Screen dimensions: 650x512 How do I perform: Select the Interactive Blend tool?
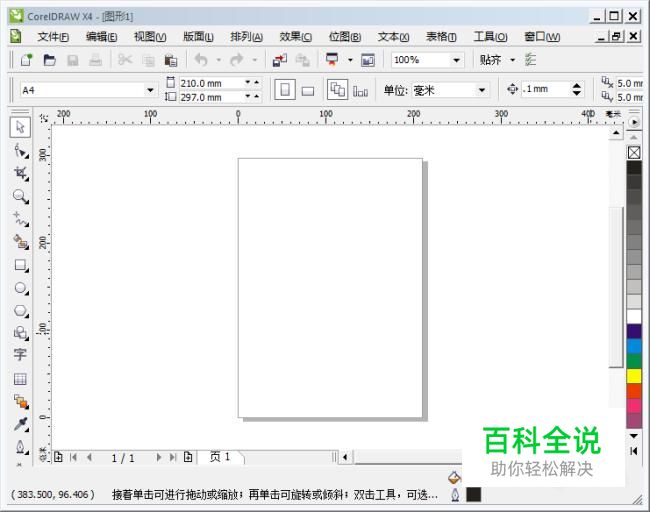tap(20, 401)
